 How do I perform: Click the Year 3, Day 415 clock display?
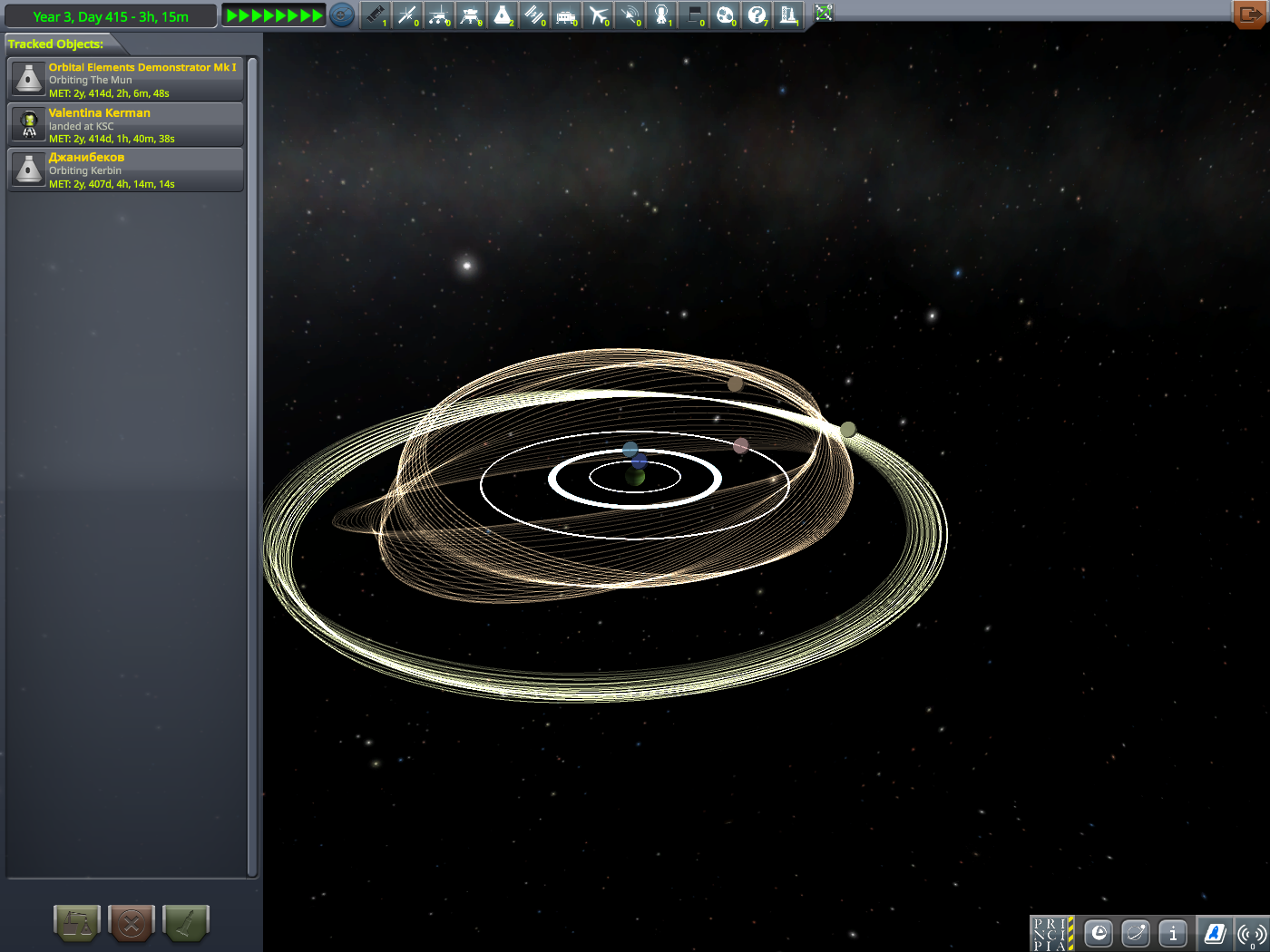(111, 16)
